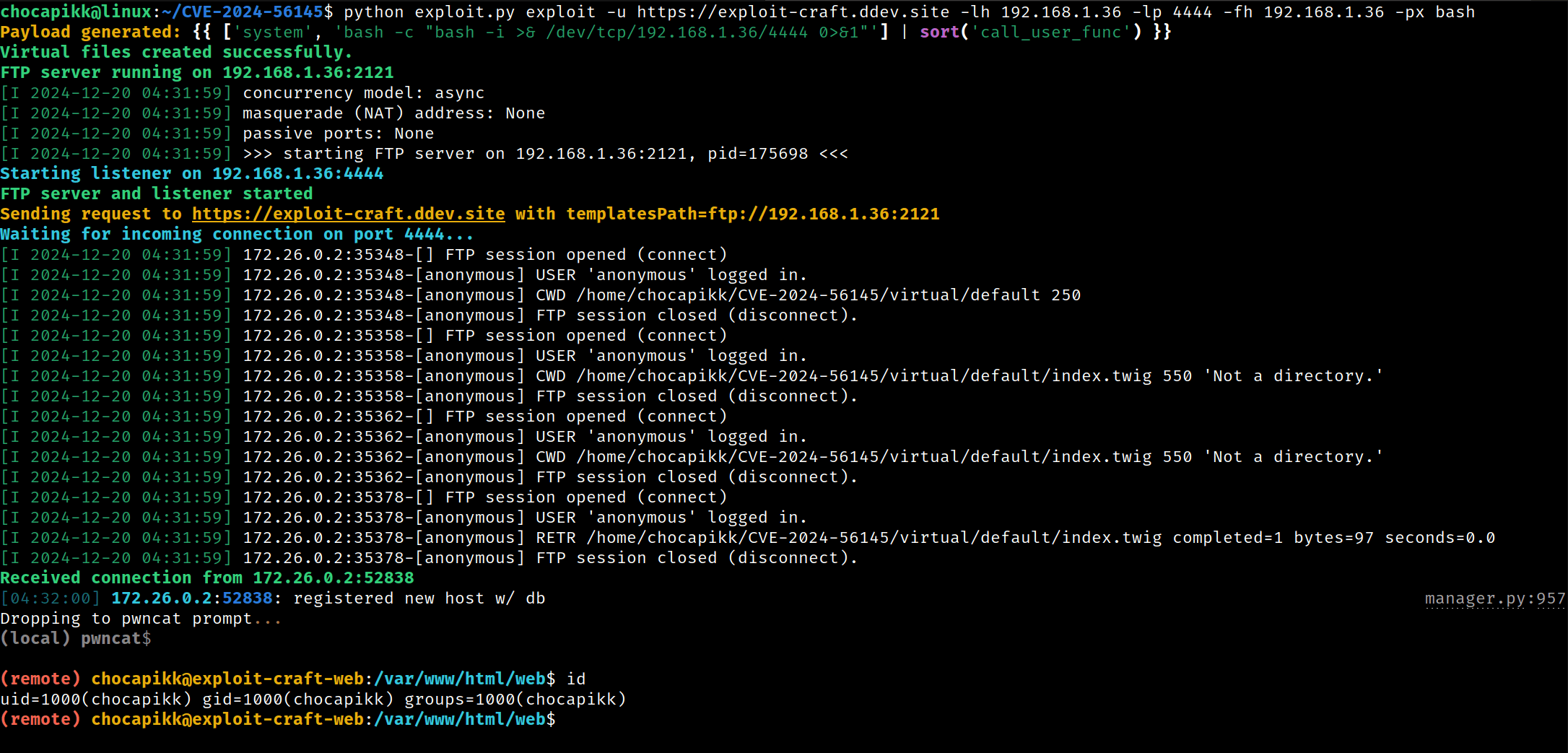Click the '-px bash' argument in command

click(1435, 12)
